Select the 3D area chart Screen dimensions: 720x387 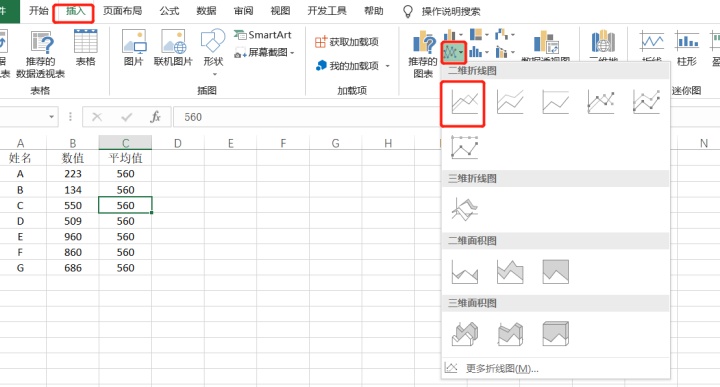[x=464, y=334]
